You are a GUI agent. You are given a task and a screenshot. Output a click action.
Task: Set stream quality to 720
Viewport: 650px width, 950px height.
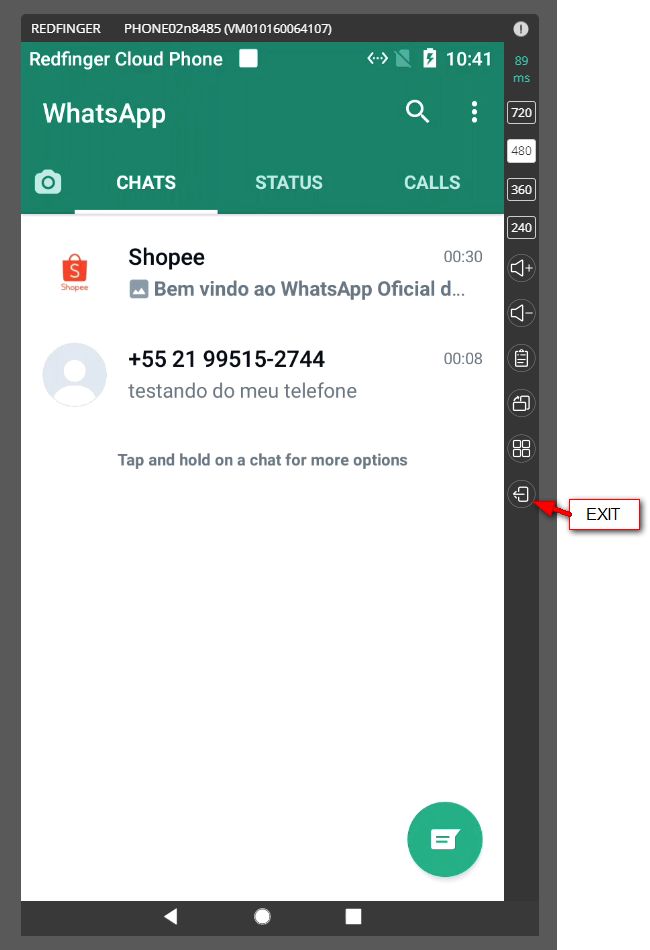(521, 113)
